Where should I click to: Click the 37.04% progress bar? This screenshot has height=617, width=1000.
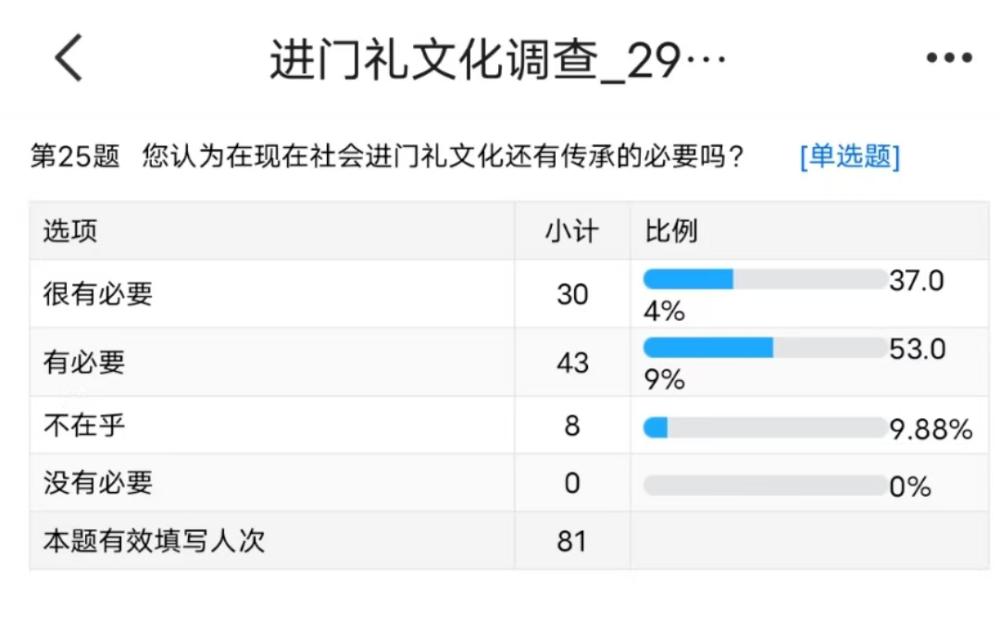click(765, 280)
